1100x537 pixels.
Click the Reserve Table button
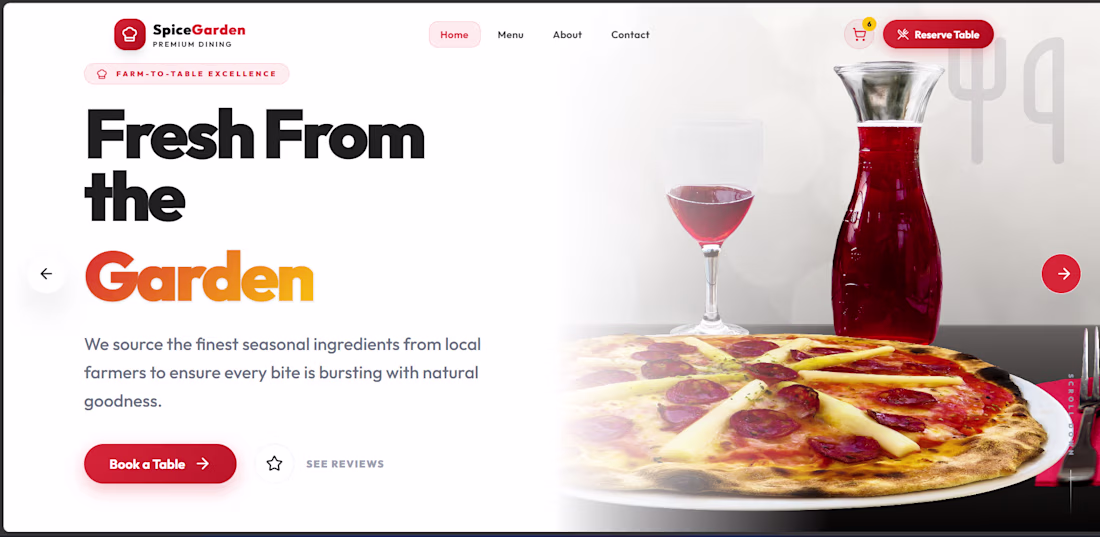tap(938, 34)
